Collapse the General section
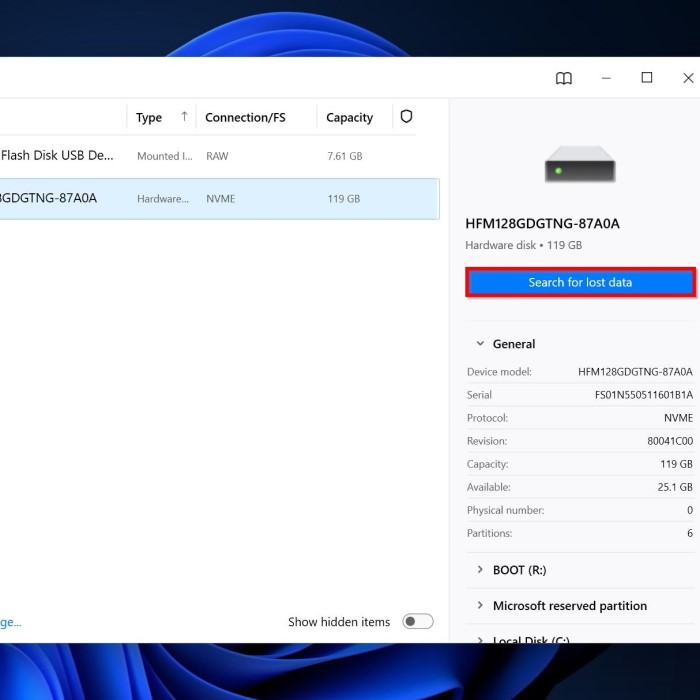Screen dimensions: 700x700 (480, 344)
